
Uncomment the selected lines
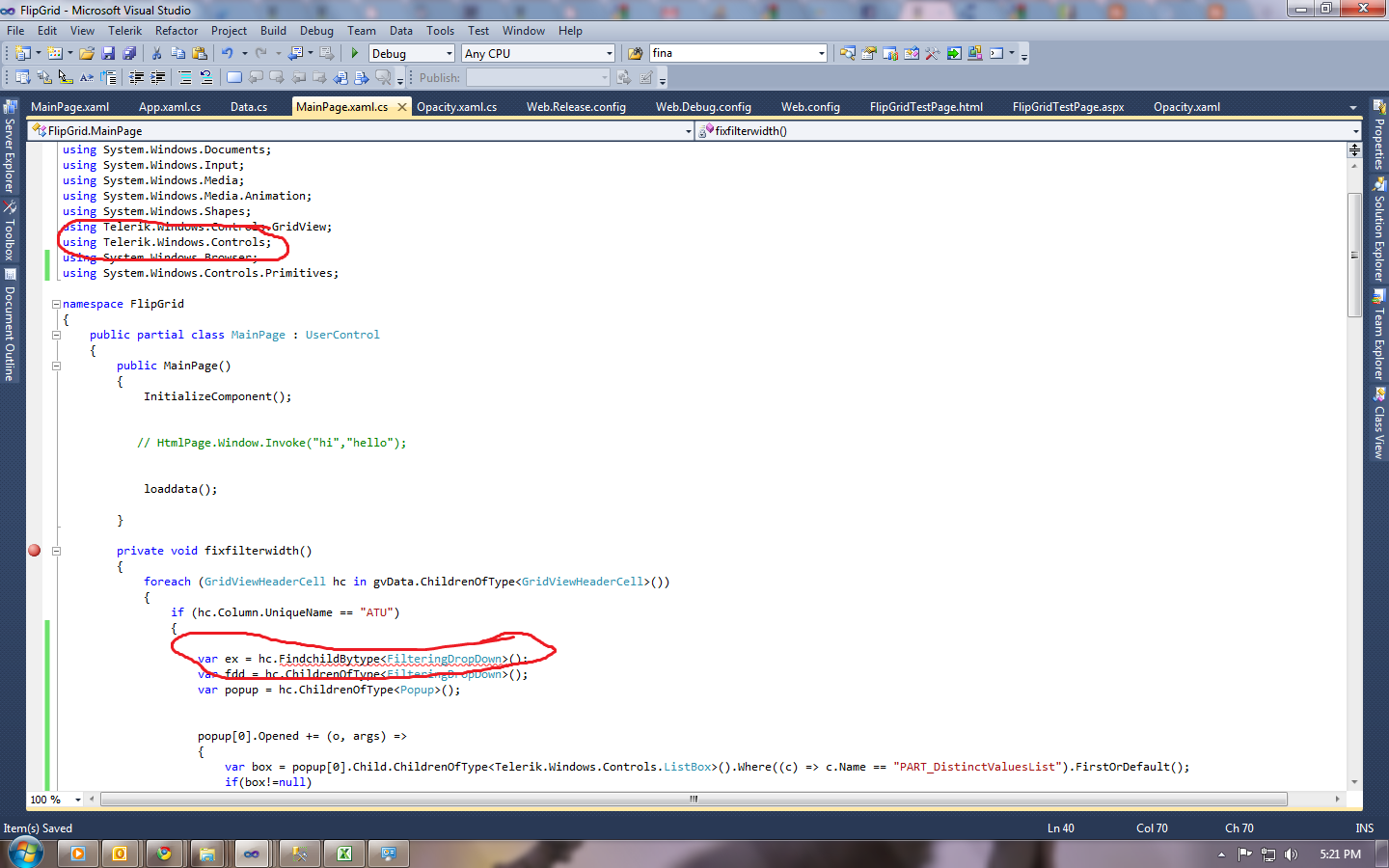coord(205,77)
